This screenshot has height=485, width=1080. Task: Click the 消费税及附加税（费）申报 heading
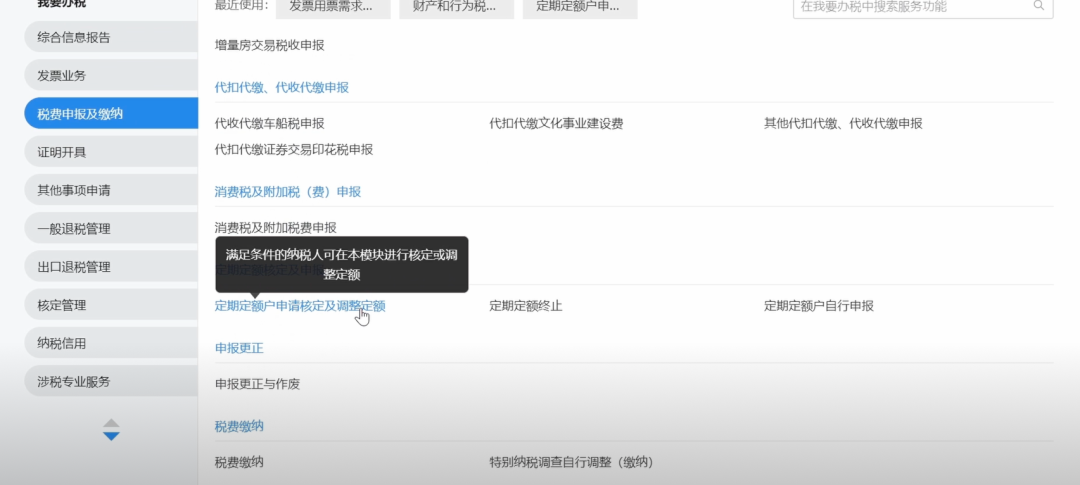(x=288, y=192)
